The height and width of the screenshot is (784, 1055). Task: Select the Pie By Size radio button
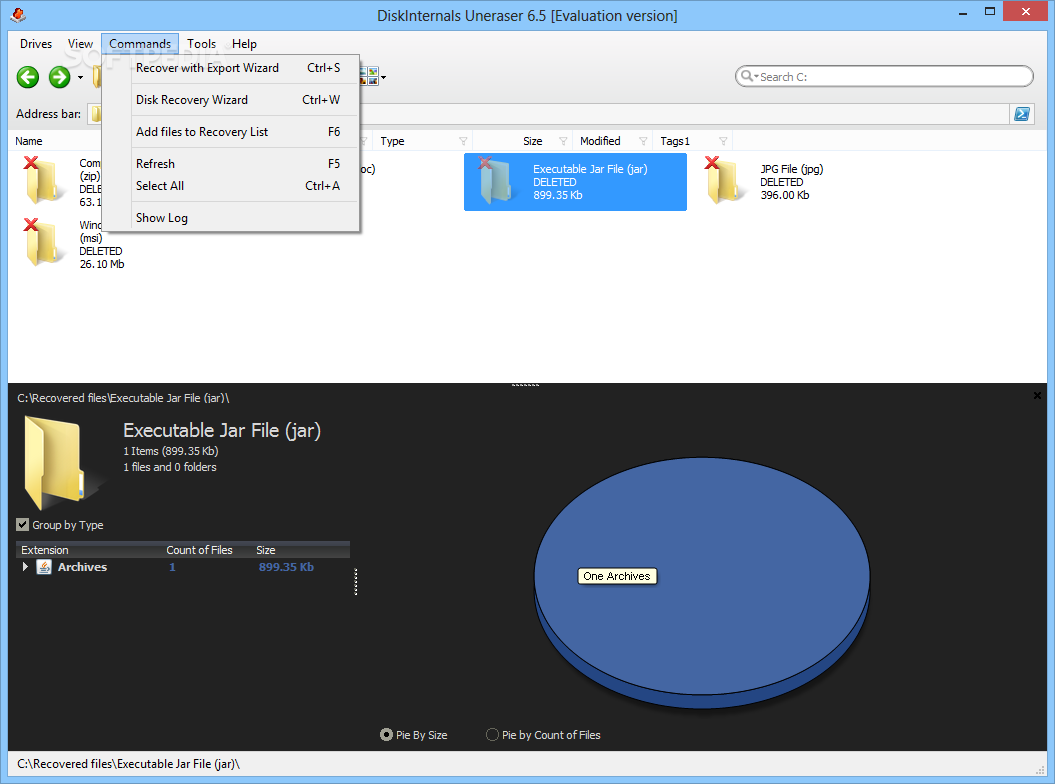click(386, 735)
